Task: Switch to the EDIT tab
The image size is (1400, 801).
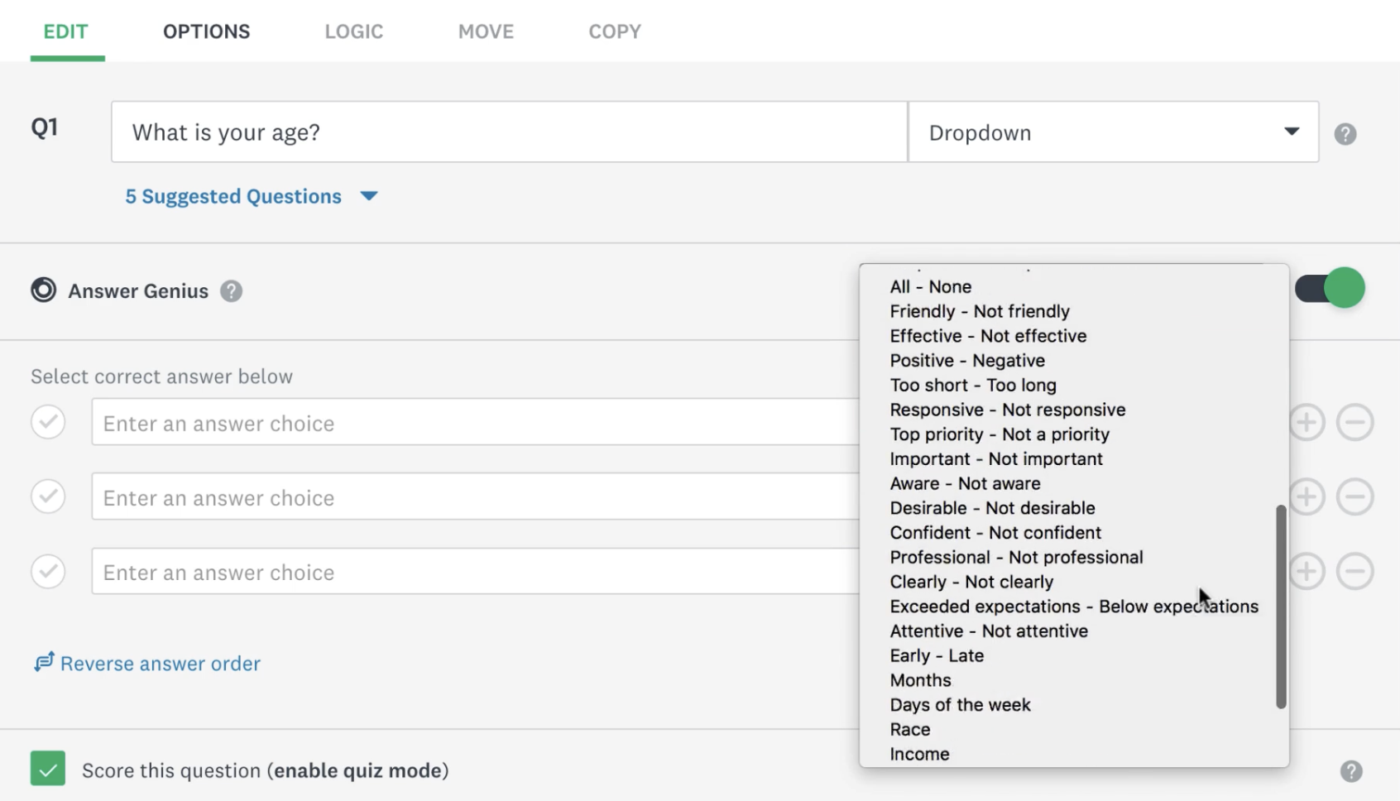Action: [67, 31]
